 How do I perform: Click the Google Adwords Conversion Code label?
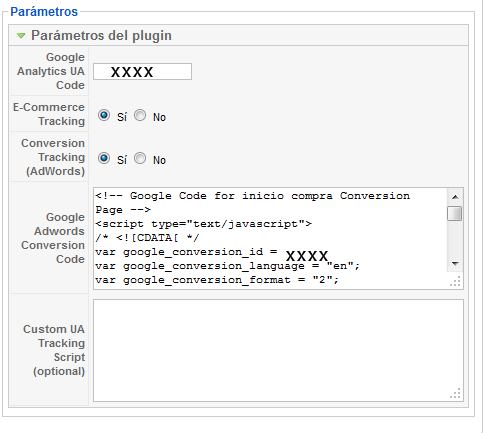click(53, 238)
